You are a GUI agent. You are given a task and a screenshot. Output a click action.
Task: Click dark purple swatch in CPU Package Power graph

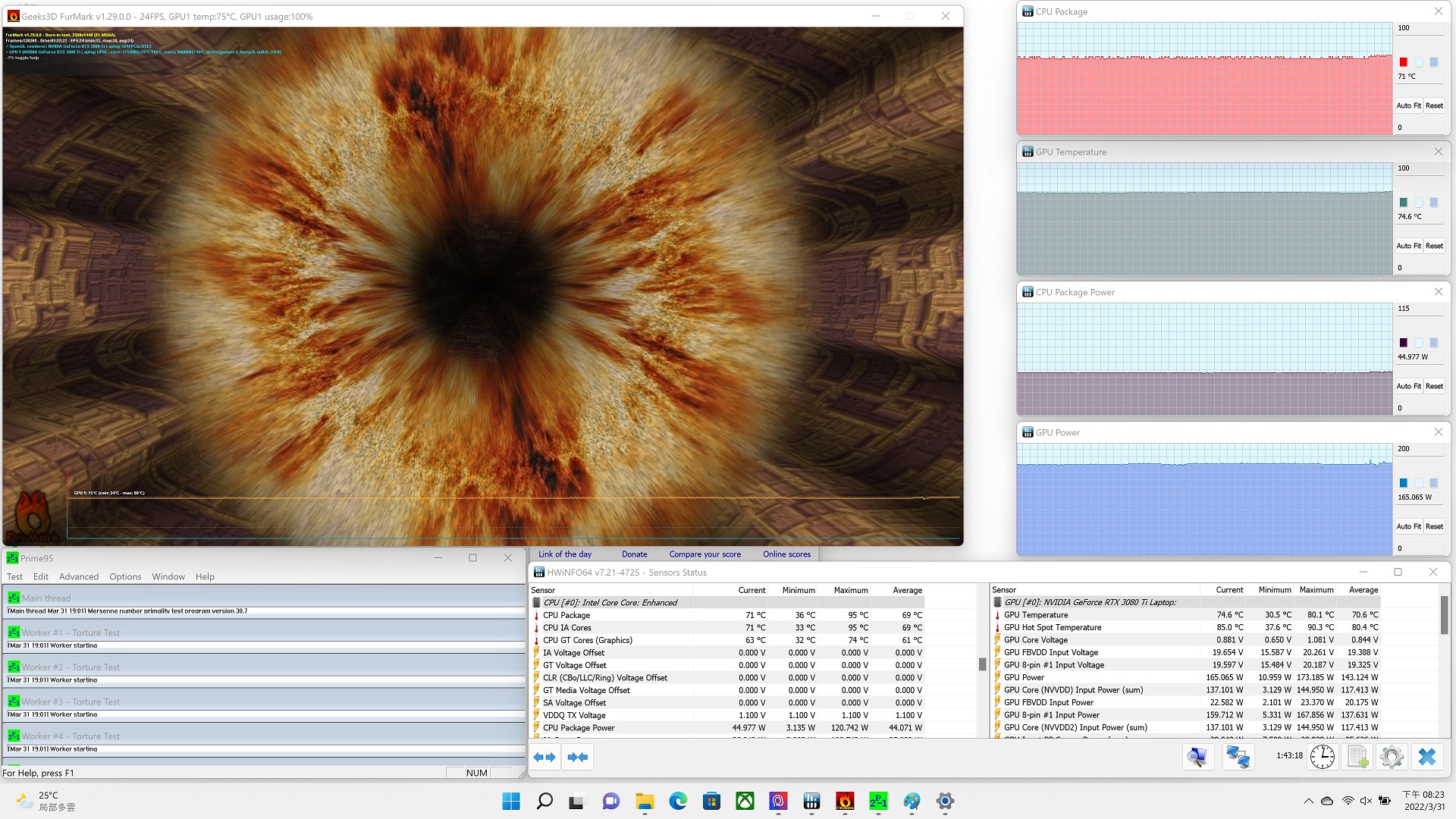pyautogui.click(x=1403, y=343)
